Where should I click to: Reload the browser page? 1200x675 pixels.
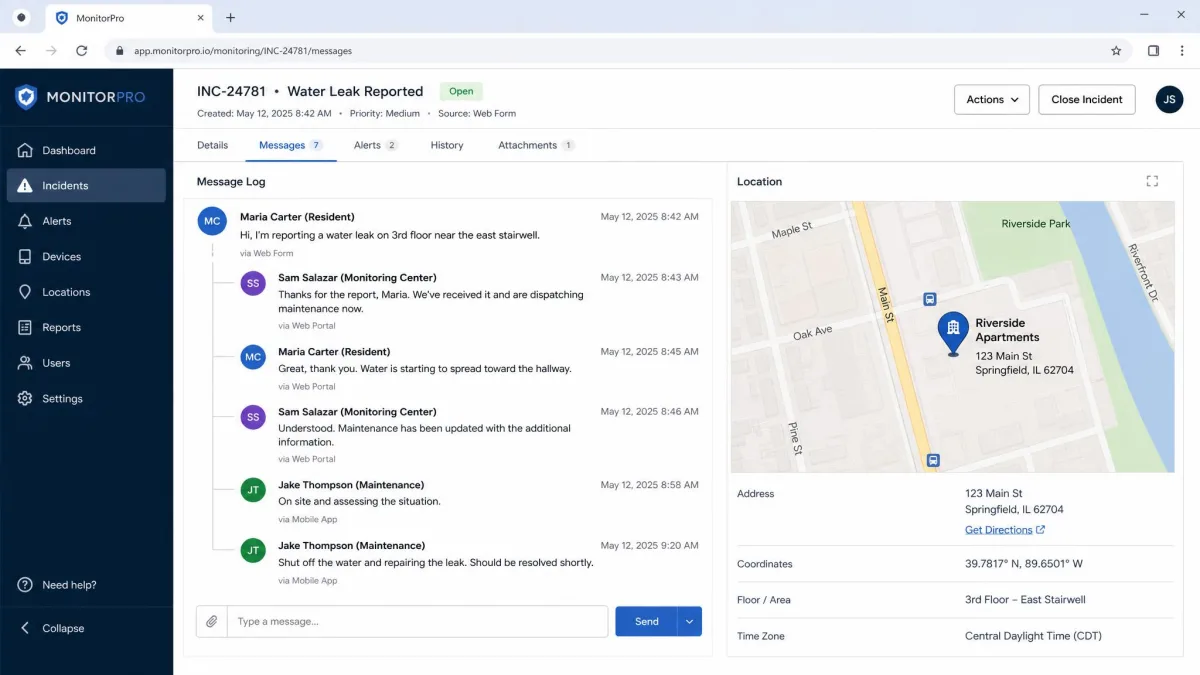(82, 50)
